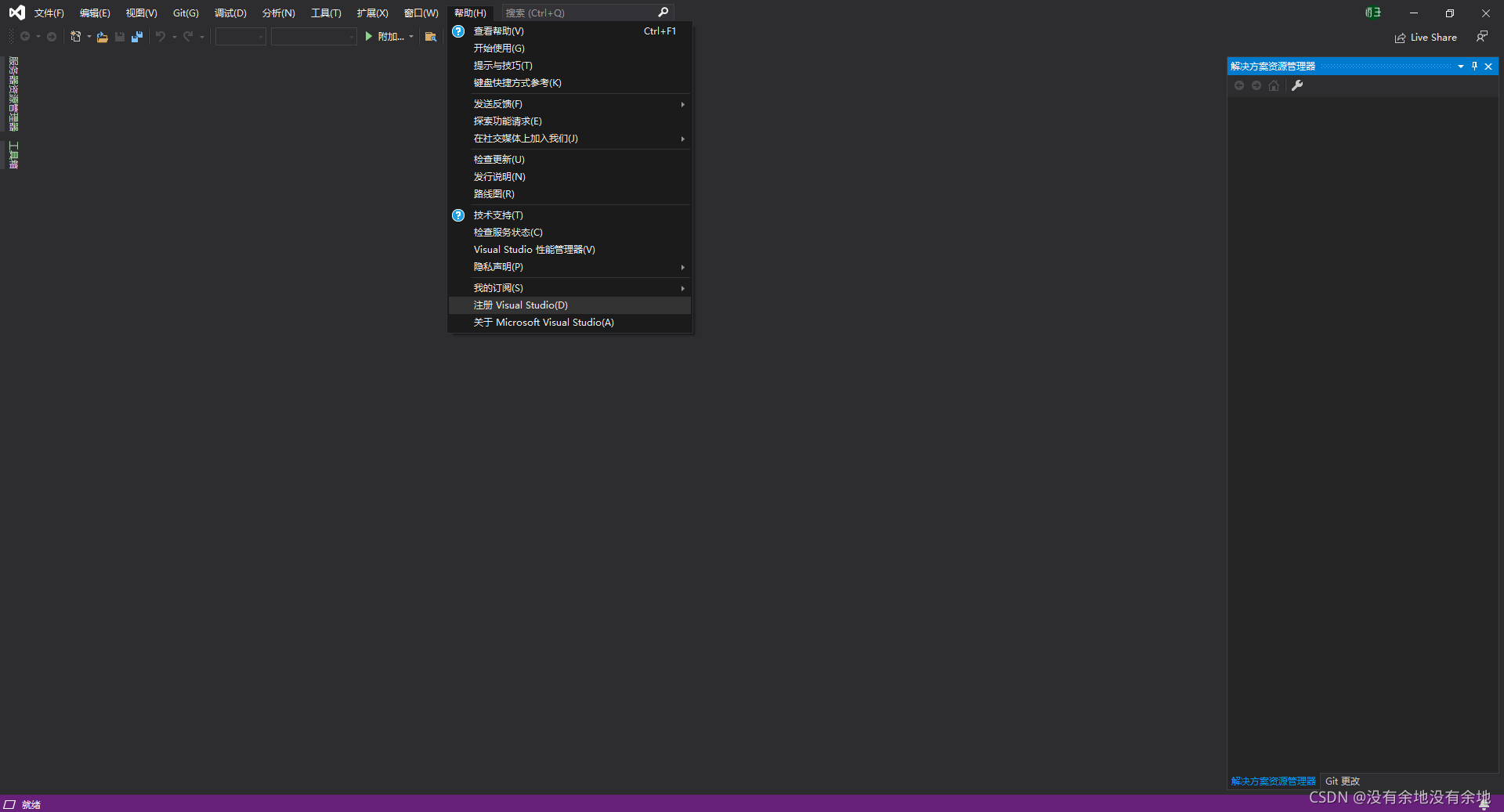The height and width of the screenshot is (812, 1504).
Task: Select Visual Studio 性能管理器(V) menu item
Action: pyautogui.click(x=569, y=250)
